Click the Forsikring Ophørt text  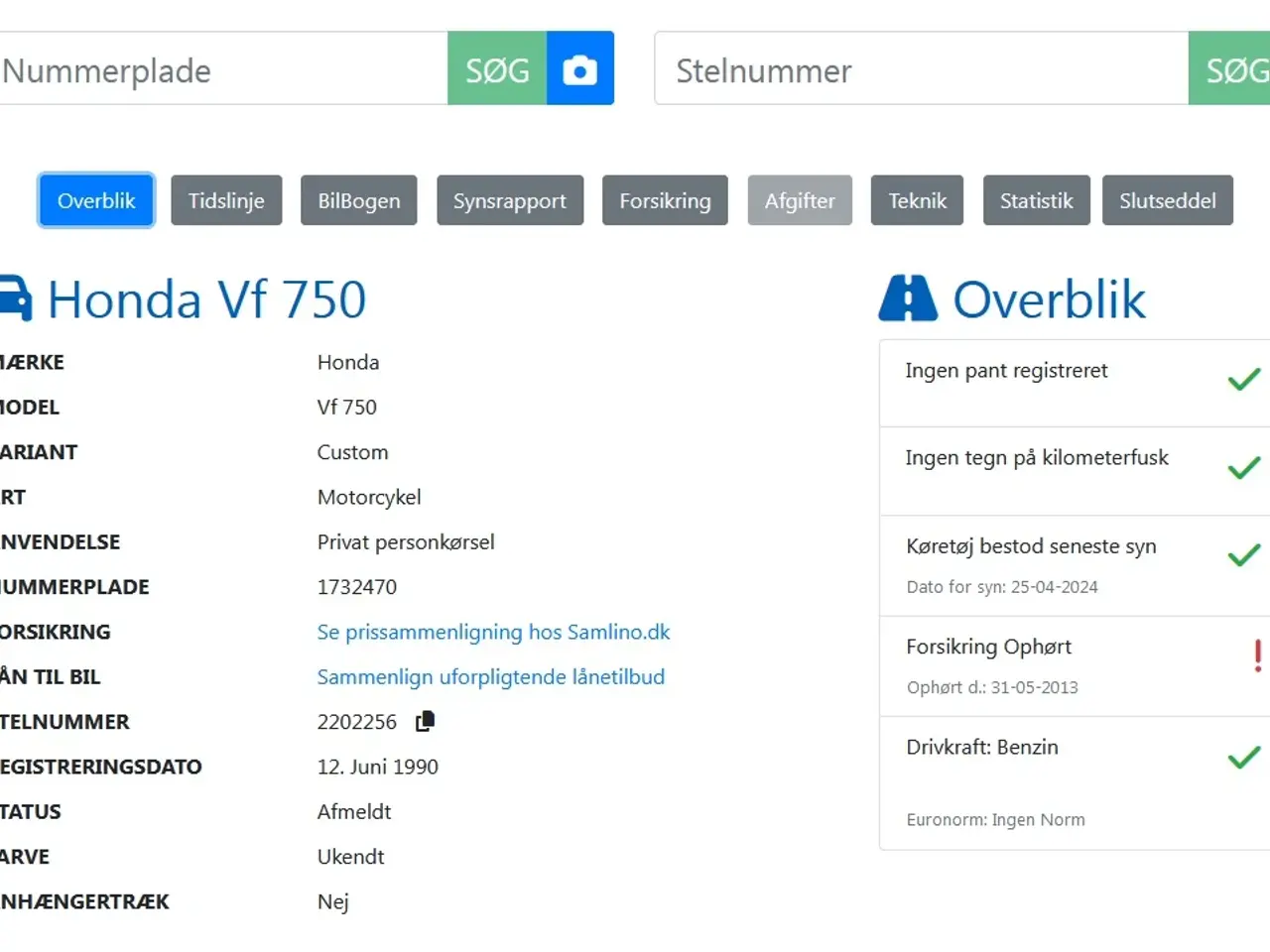[x=988, y=647]
